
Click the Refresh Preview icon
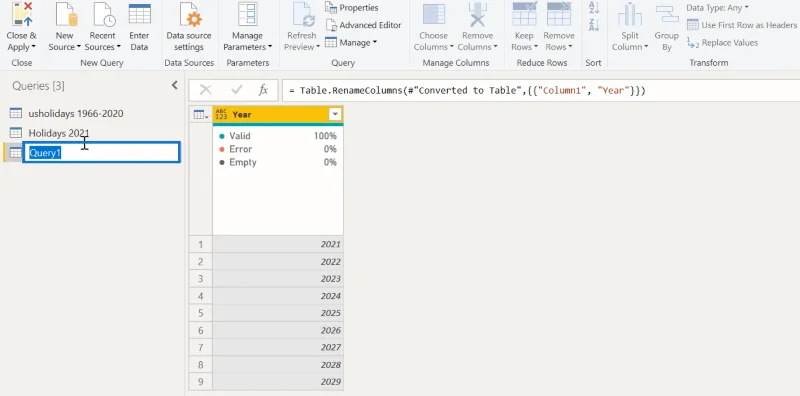point(303,14)
